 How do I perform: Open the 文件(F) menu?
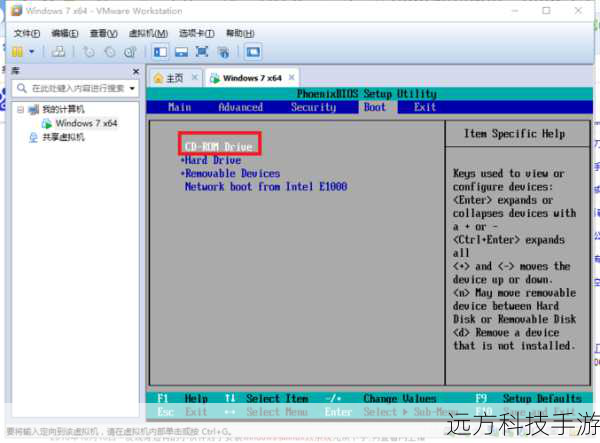coord(27,33)
